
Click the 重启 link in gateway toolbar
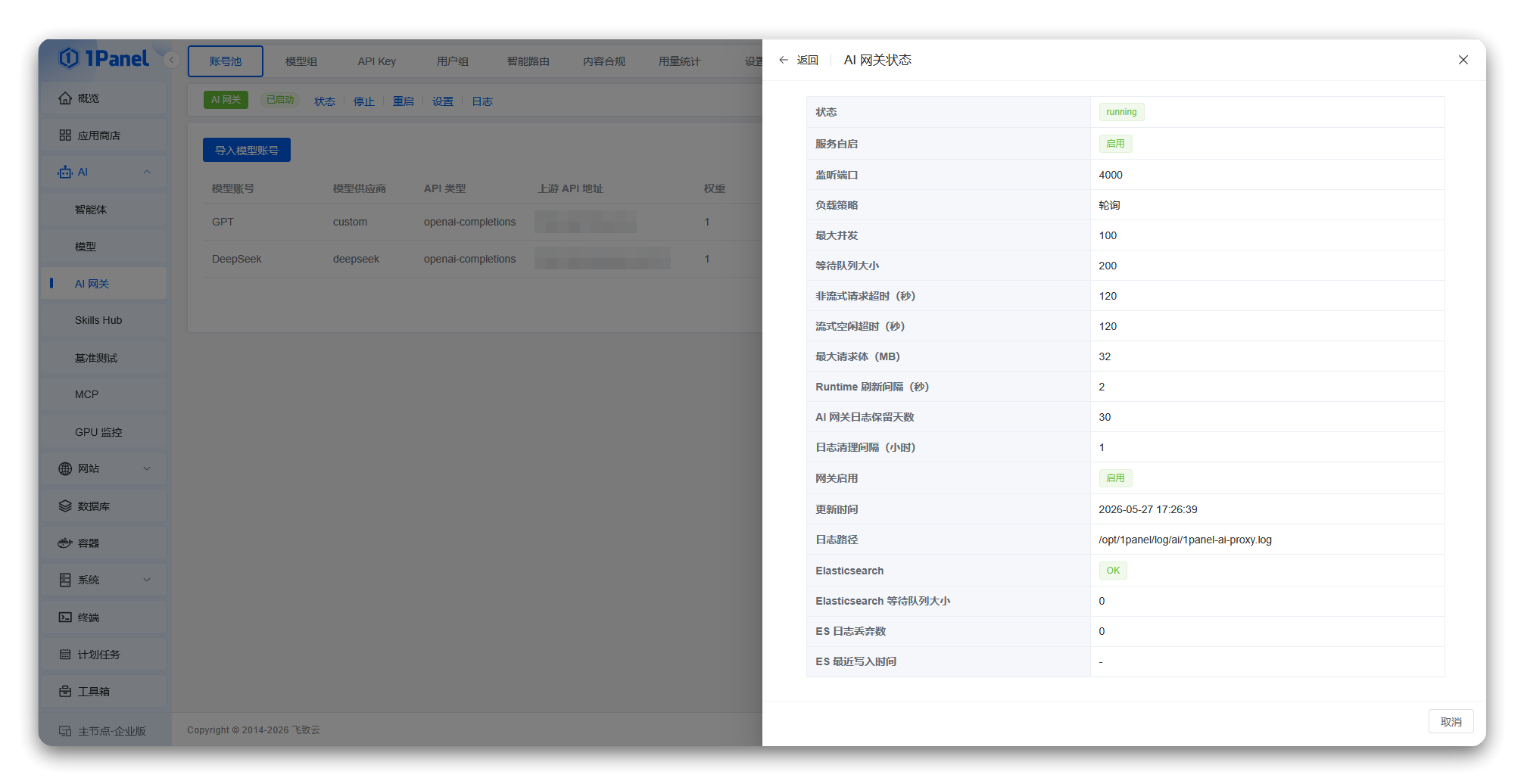coord(403,101)
